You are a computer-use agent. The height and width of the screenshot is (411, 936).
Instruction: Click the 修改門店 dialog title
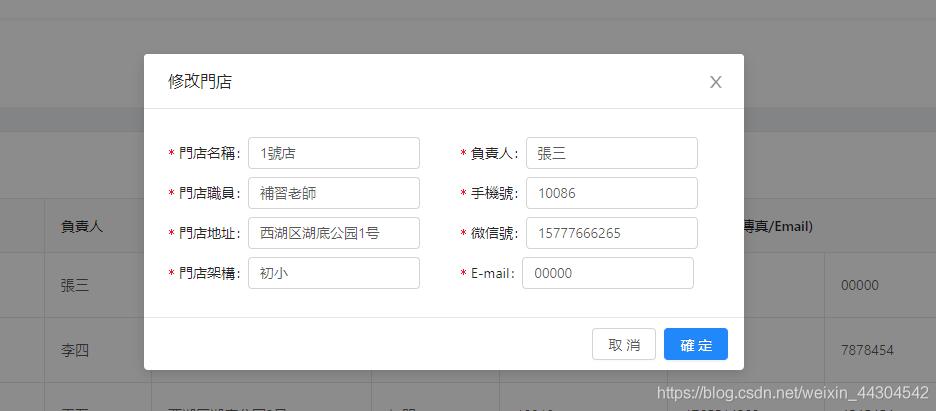pos(200,82)
